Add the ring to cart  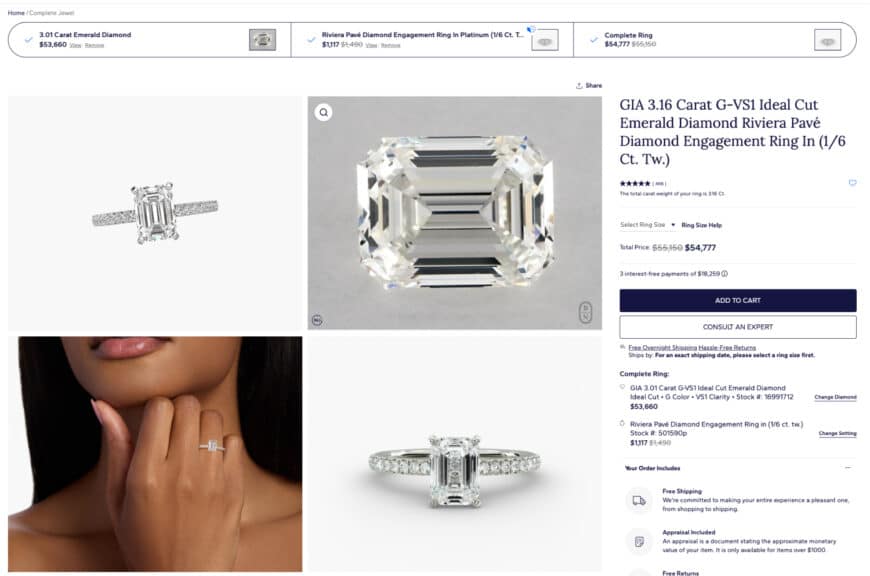738,300
